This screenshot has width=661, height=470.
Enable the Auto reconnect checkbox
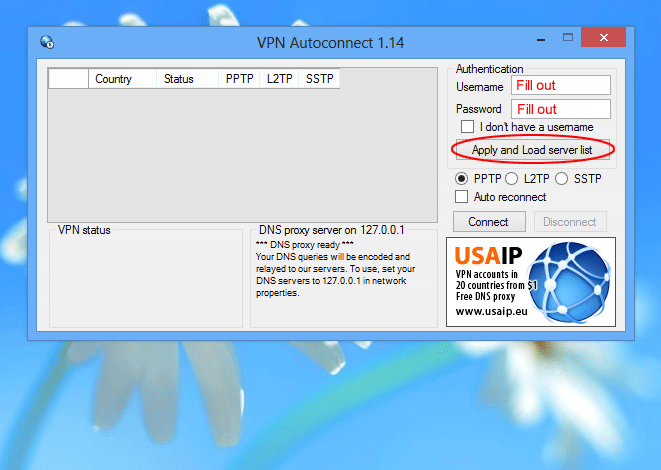462,197
